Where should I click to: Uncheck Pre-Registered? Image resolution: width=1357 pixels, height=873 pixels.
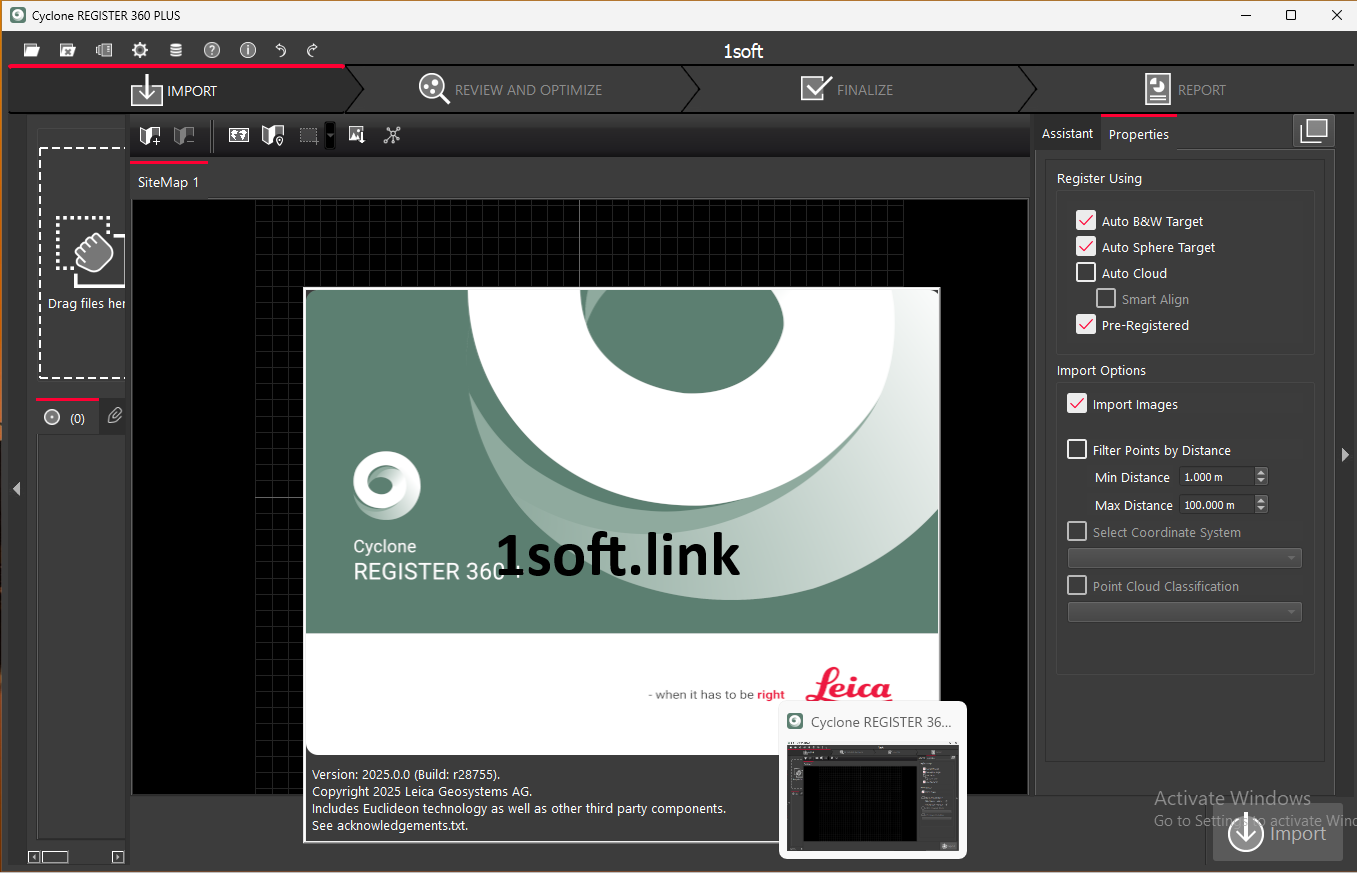pyautogui.click(x=1086, y=325)
